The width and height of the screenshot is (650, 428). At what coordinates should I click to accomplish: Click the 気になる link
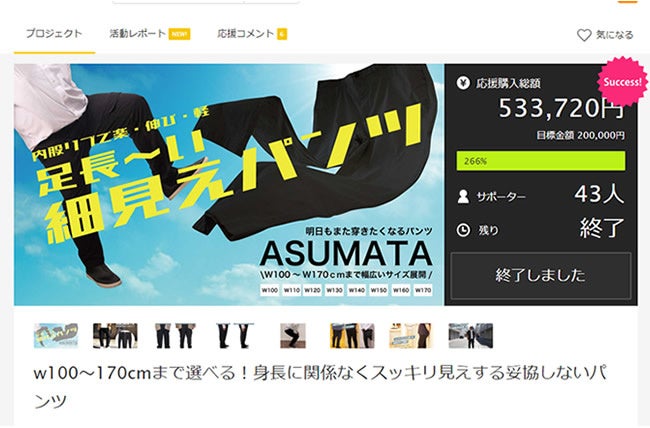[614, 35]
